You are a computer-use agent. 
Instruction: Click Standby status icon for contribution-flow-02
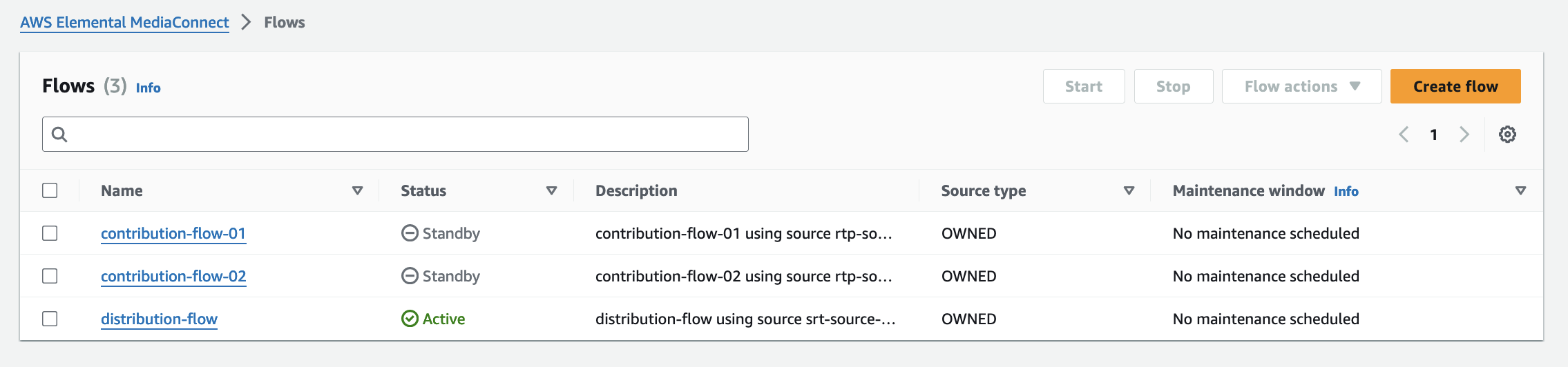tap(410, 276)
